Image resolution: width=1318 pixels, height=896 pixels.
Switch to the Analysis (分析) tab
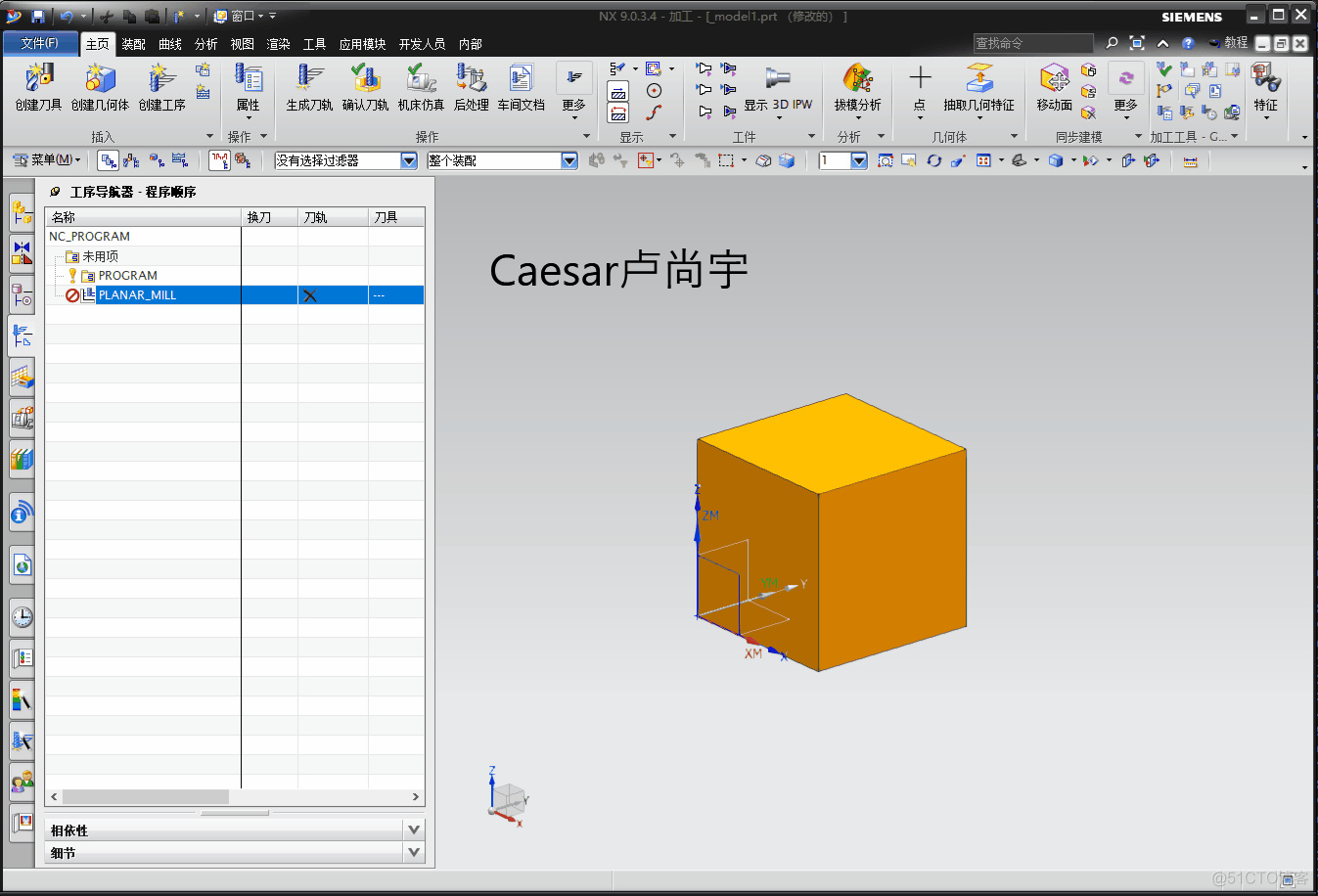pyautogui.click(x=205, y=44)
